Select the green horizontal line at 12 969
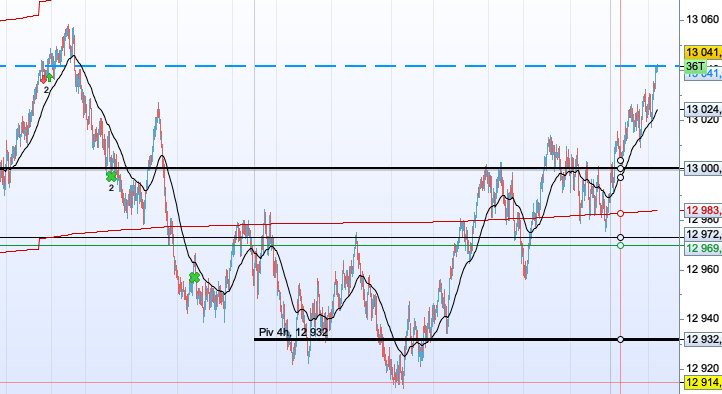722x394 pixels. (x=340, y=245)
